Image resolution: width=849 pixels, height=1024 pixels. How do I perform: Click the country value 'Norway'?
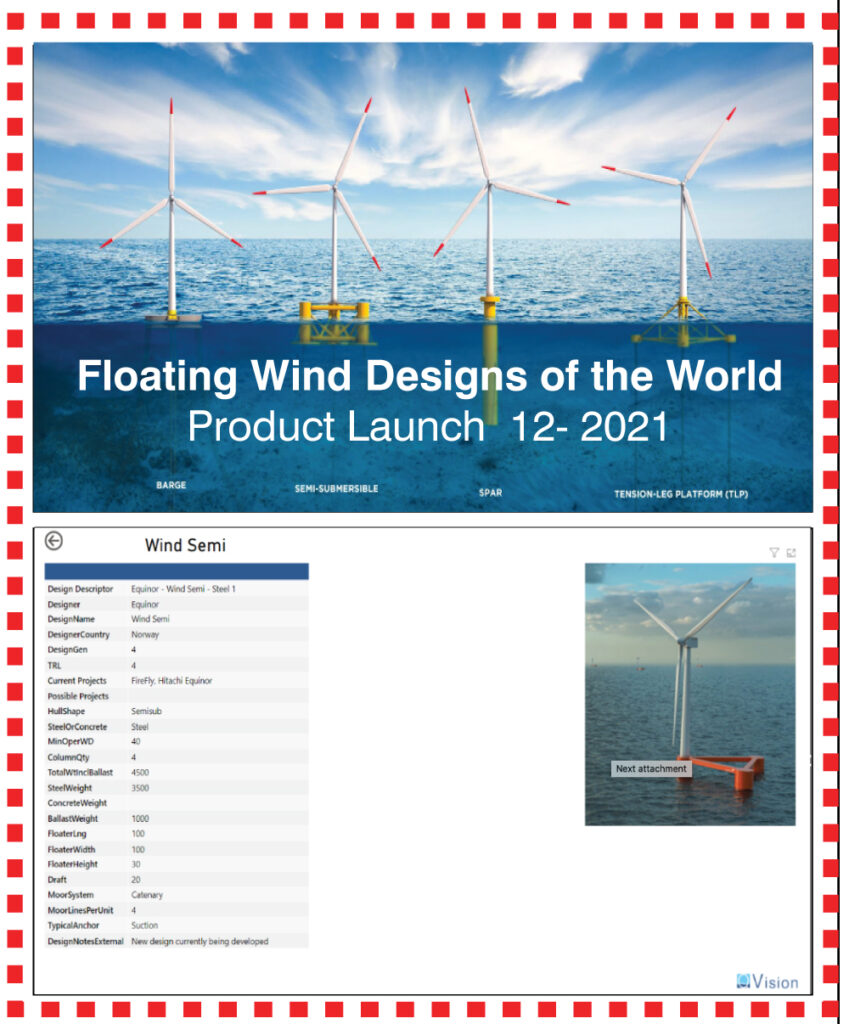[145, 635]
